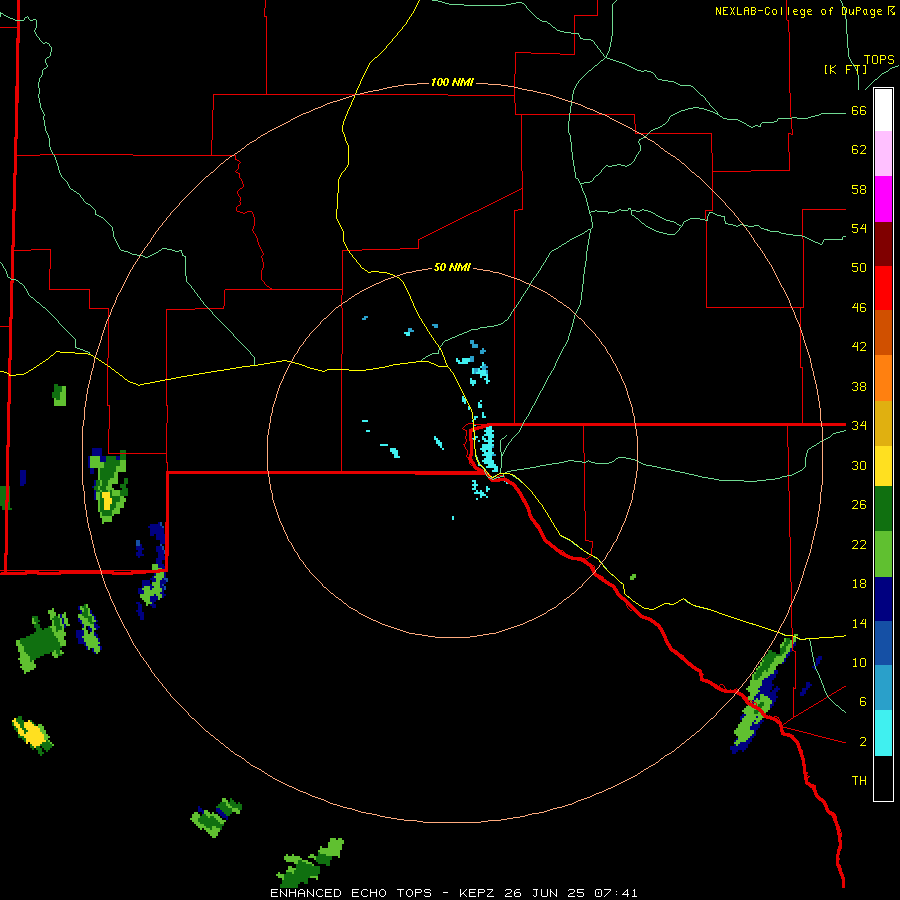Screen dimensions: 900x900
Task: Click the 18 scale value
Action: point(859,584)
